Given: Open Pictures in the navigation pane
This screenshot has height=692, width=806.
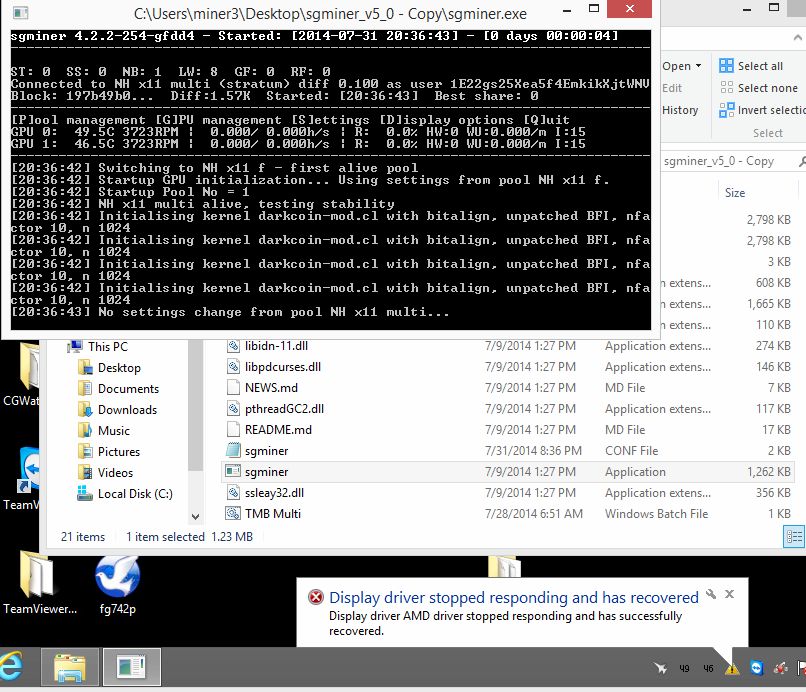Looking at the screenshot, I should [119, 452].
